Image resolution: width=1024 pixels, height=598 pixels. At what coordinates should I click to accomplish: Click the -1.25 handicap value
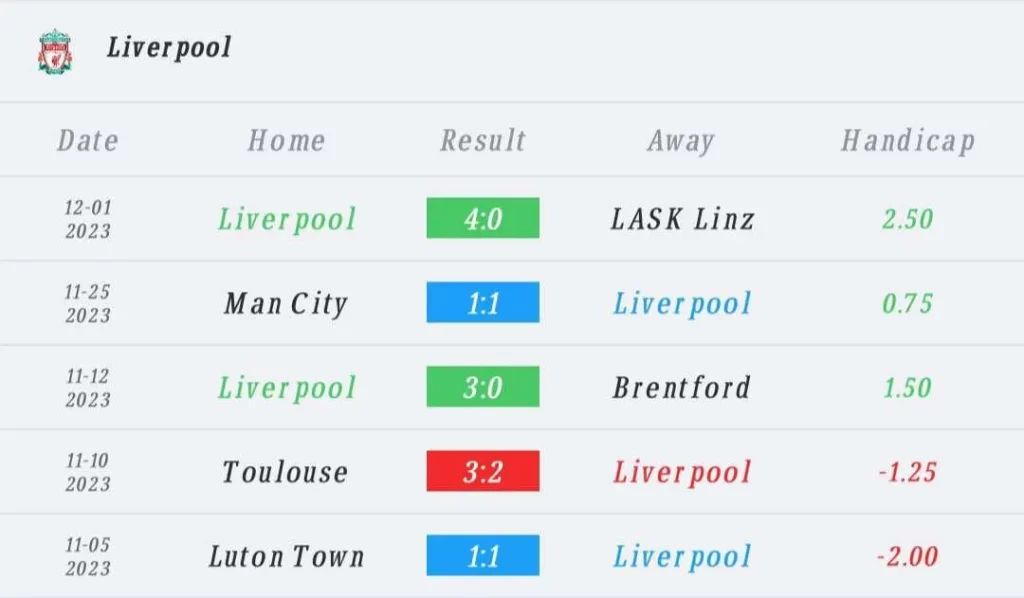tap(908, 472)
